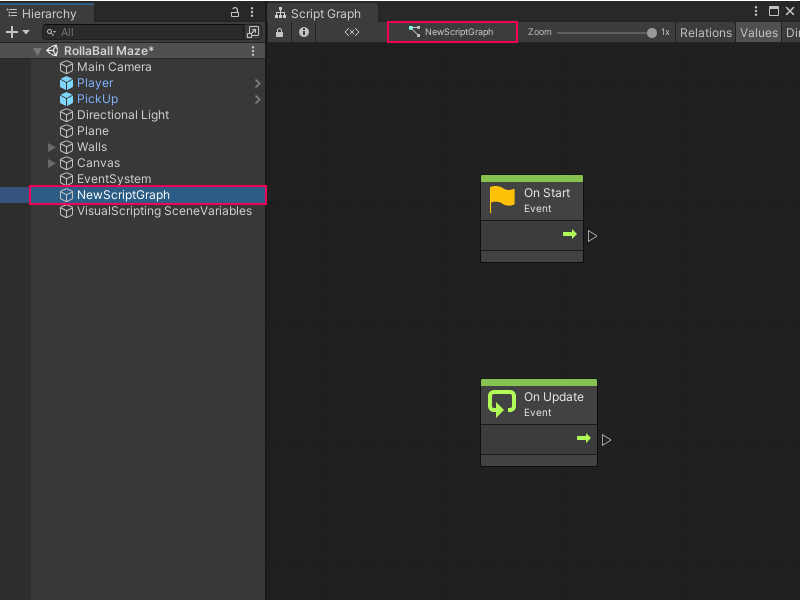Toggle the lock at the Hierarchy panel's top right
Viewport: 800px width, 600px height.
coord(234,10)
